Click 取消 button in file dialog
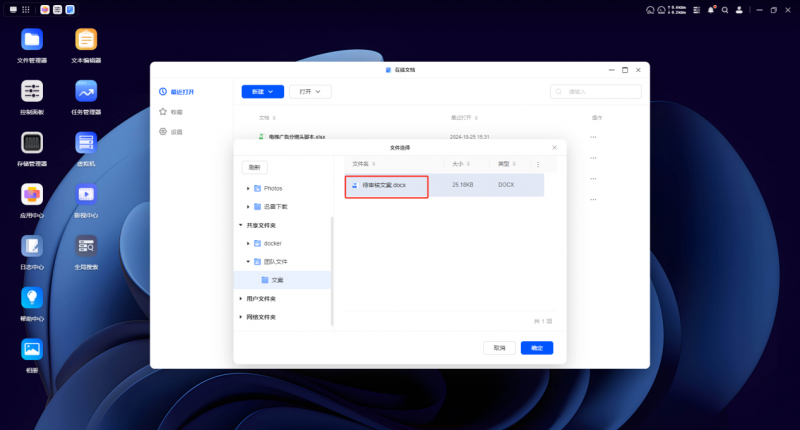Screen dimensions: 800x430 pos(499,348)
